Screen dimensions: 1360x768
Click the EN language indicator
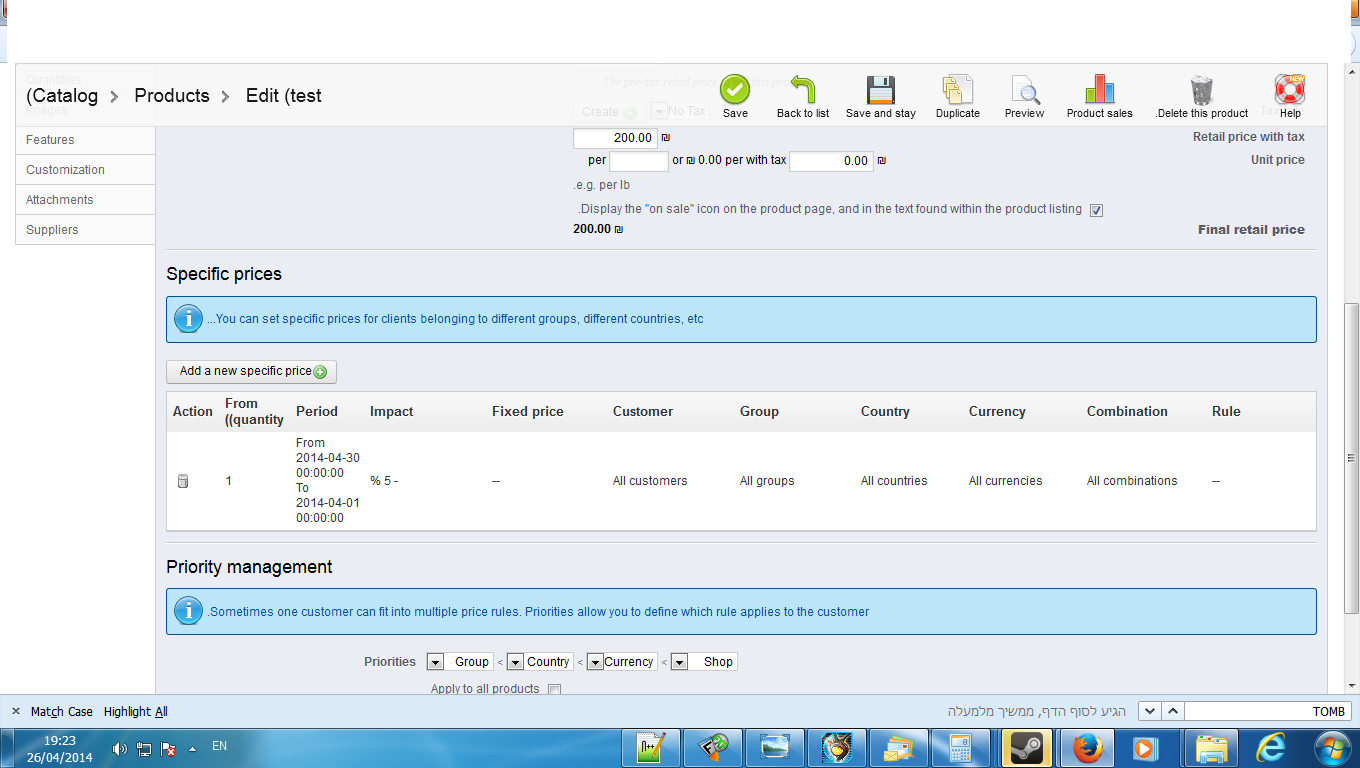pyautogui.click(x=220, y=746)
